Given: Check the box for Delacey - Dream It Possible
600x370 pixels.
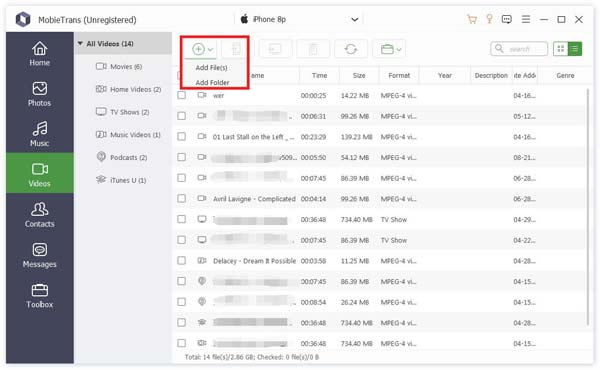Looking at the screenshot, I should (x=181, y=260).
